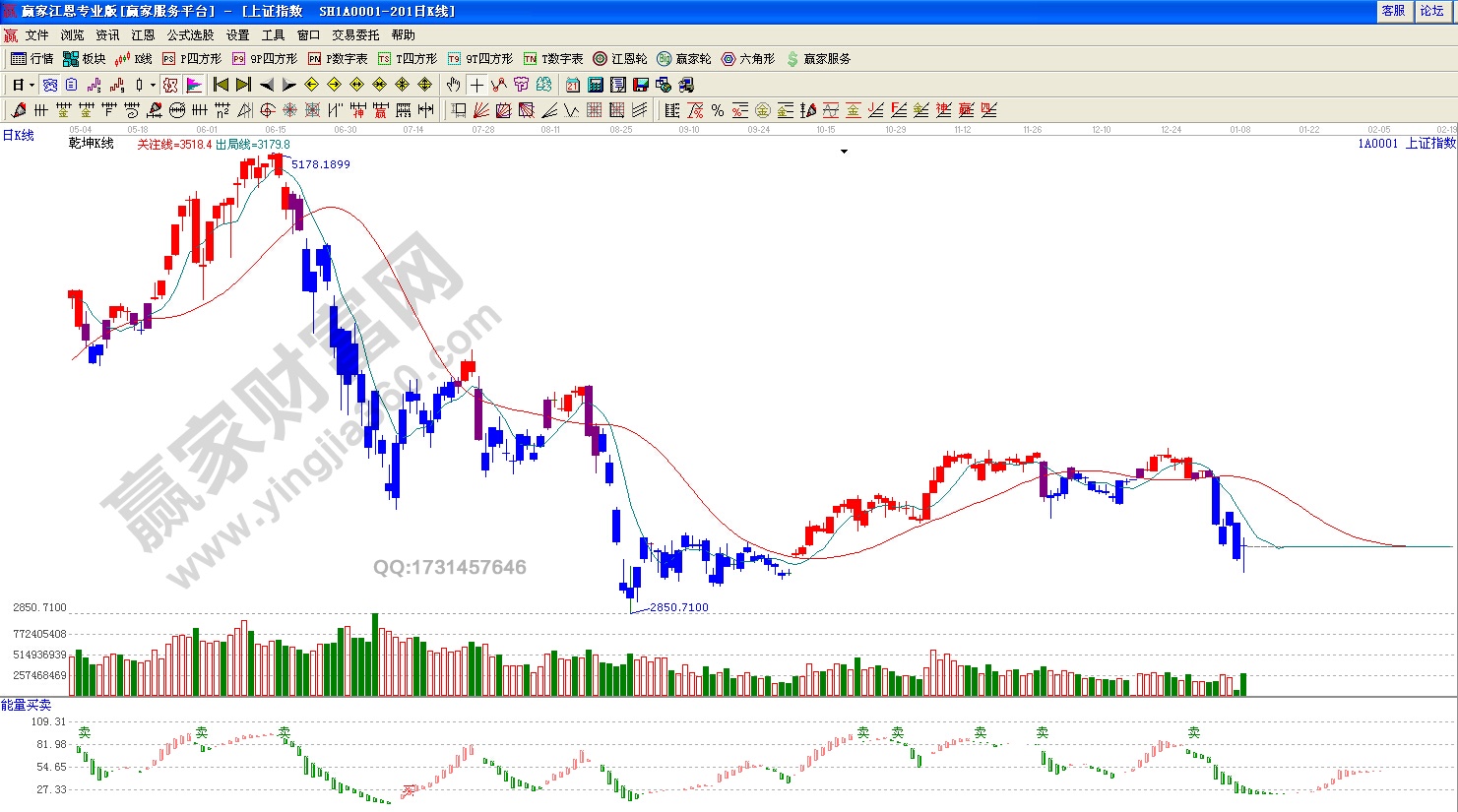Screen dimensions: 1458x812
Task: Open the candlestick style dropdown arrow
Action: pos(153,85)
